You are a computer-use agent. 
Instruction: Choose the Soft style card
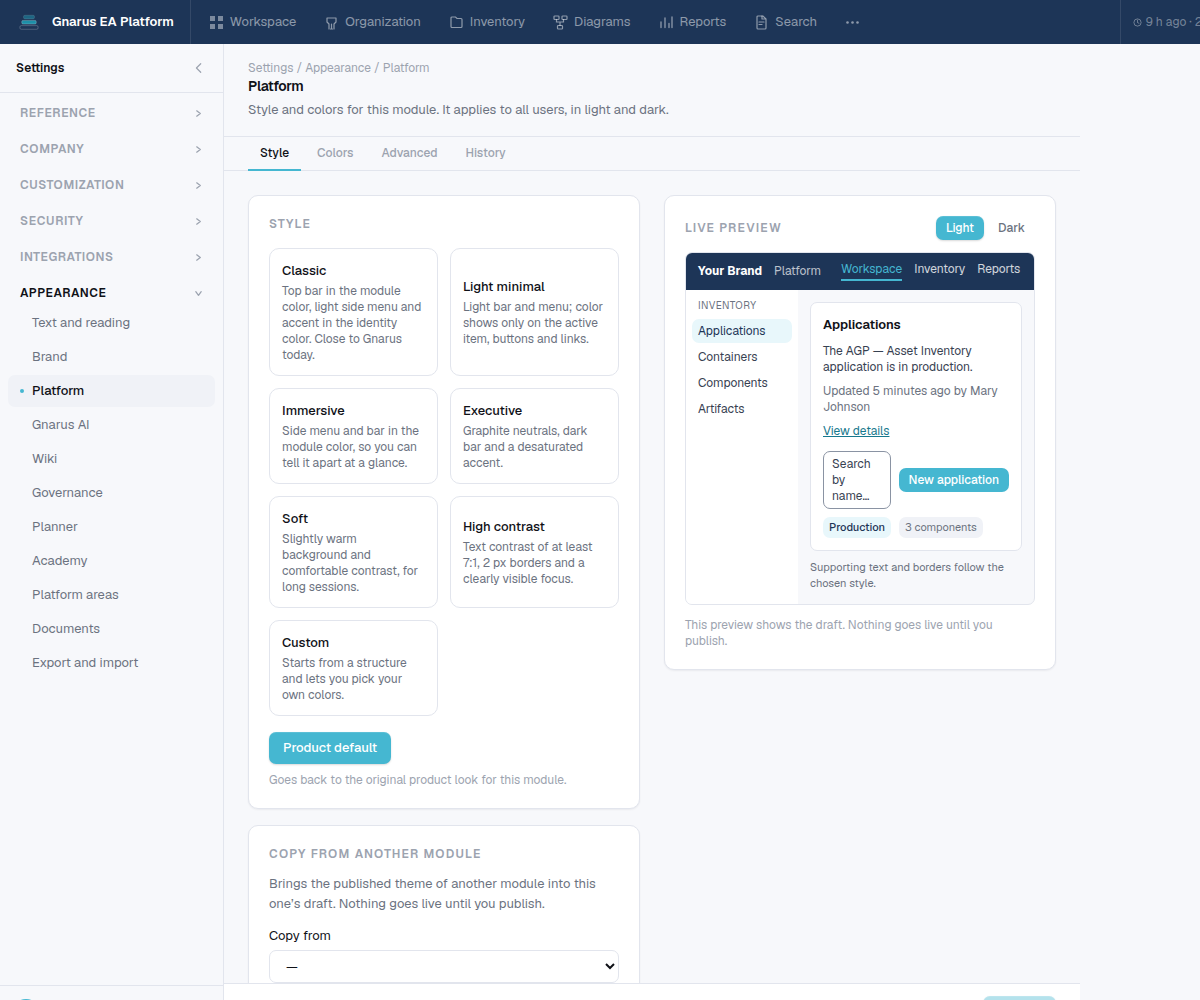(x=354, y=552)
